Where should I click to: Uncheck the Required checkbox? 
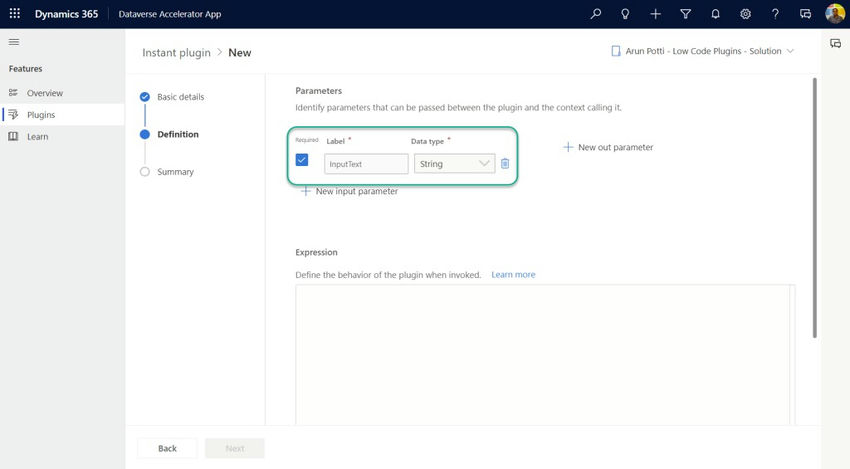click(x=302, y=160)
